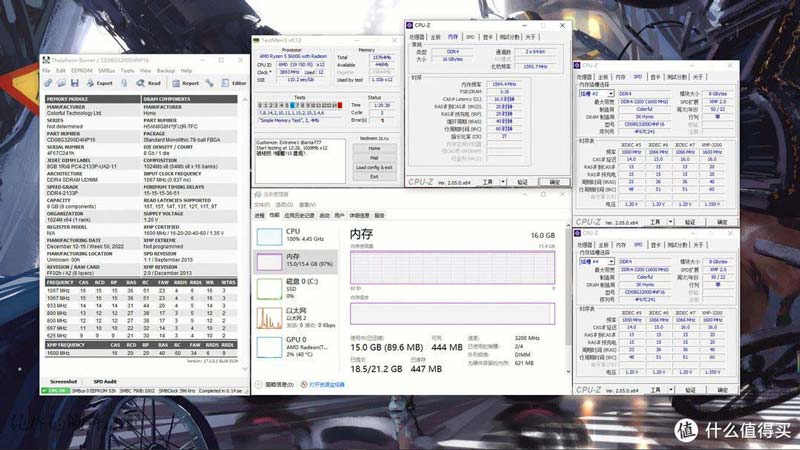The width and height of the screenshot is (800, 450).
Task: Open the Backup menu in Thaiphoon Burner
Action: pos(166,70)
